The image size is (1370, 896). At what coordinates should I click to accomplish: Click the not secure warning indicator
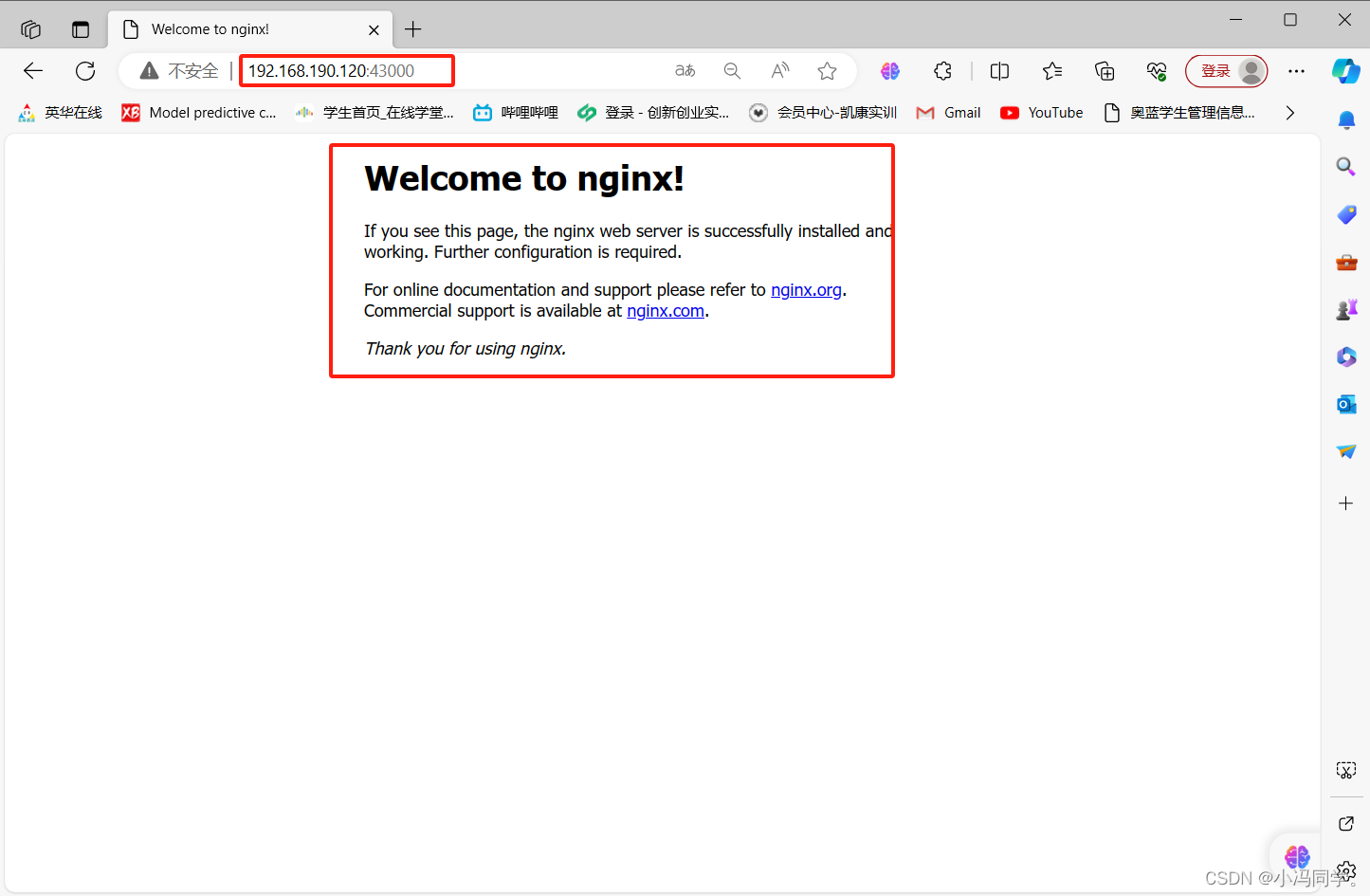pyautogui.click(x=179, y=71)
